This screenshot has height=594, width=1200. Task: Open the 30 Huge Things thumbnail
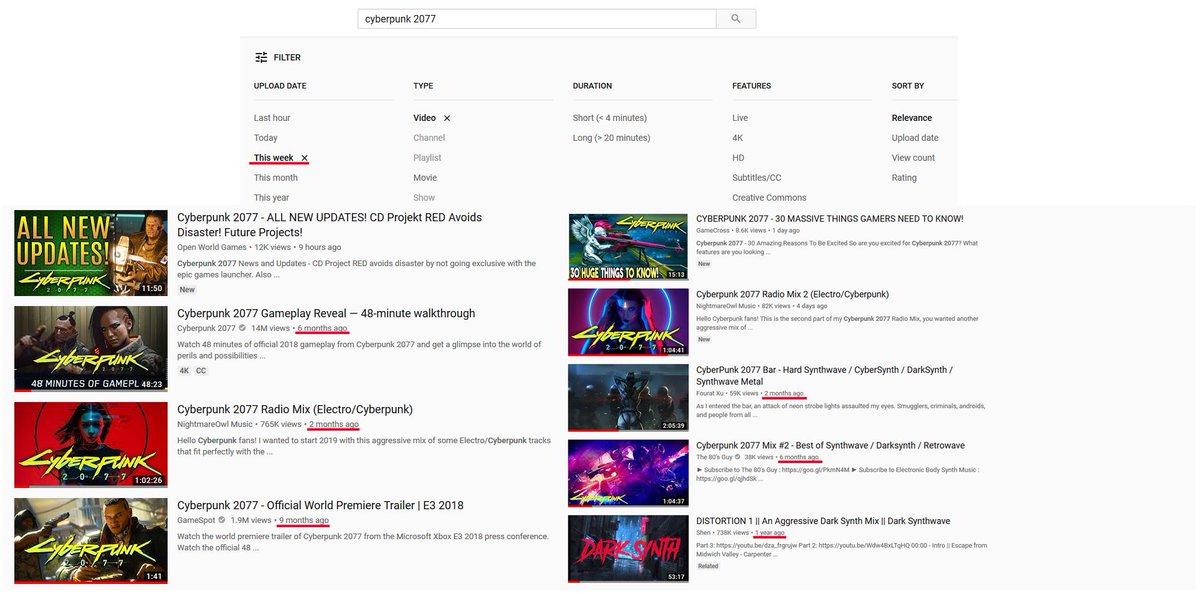click(628, 246)
